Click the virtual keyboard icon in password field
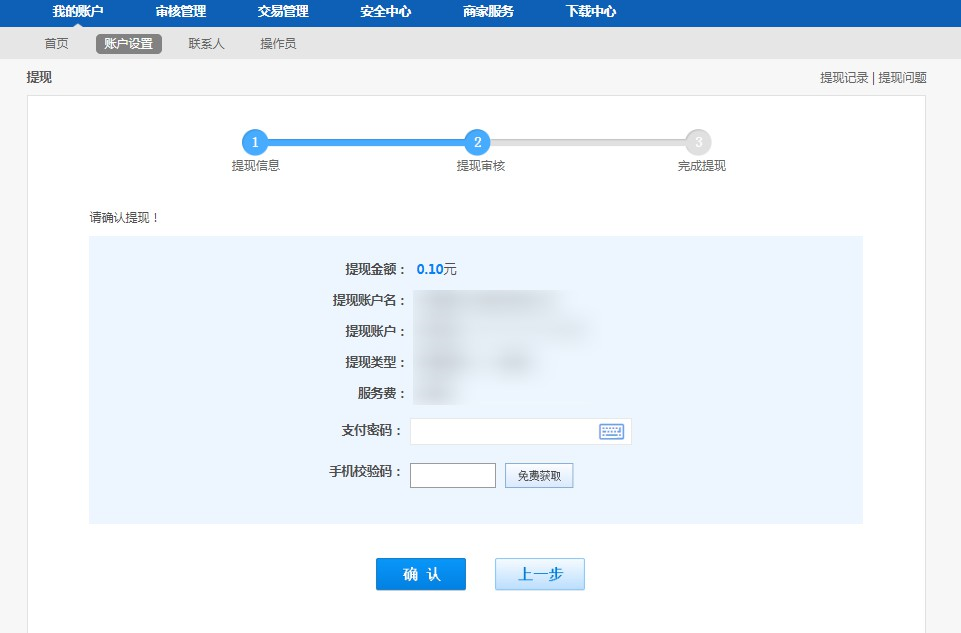 pos(611,431)
